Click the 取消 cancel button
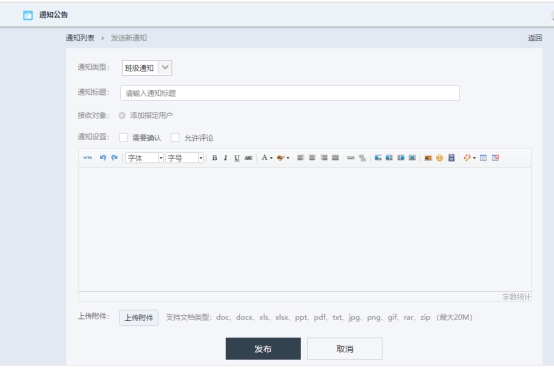This screenshot has height=371, width=554. (x=345, y=349)
